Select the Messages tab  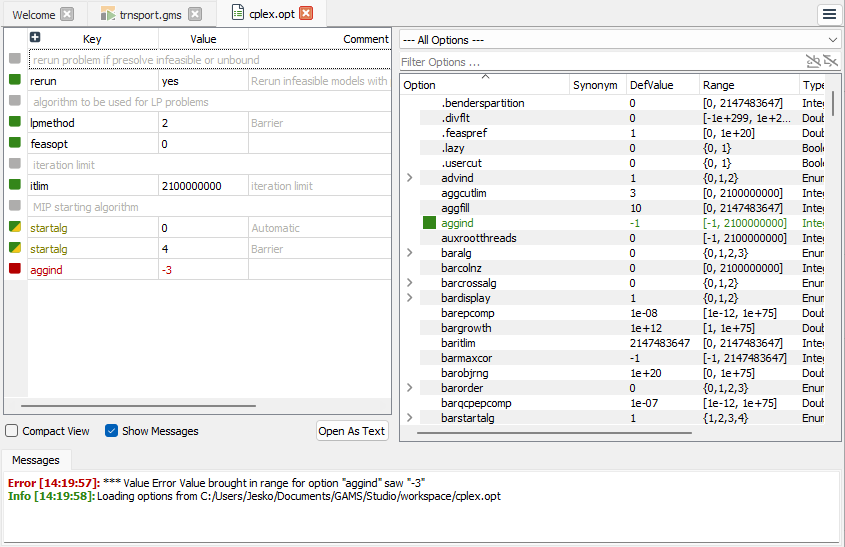point(35,460)
